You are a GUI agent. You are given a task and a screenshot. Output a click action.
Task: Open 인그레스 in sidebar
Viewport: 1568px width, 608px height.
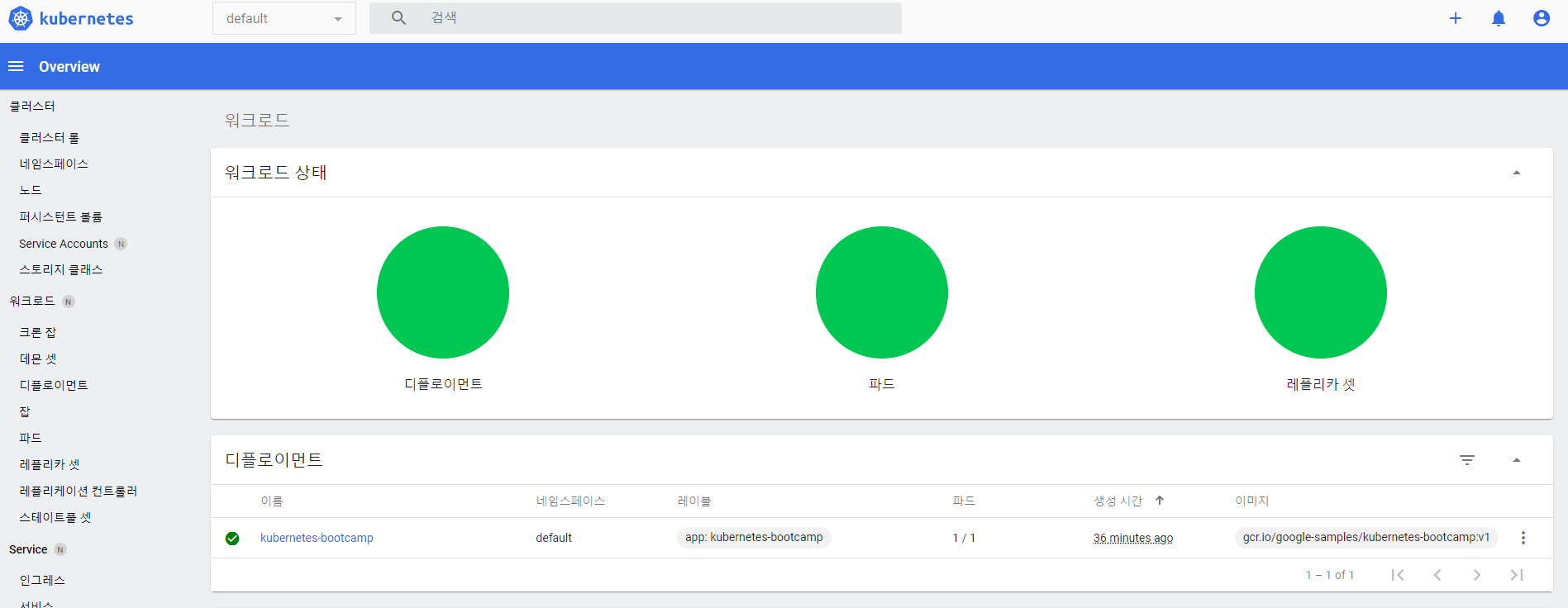42,580
